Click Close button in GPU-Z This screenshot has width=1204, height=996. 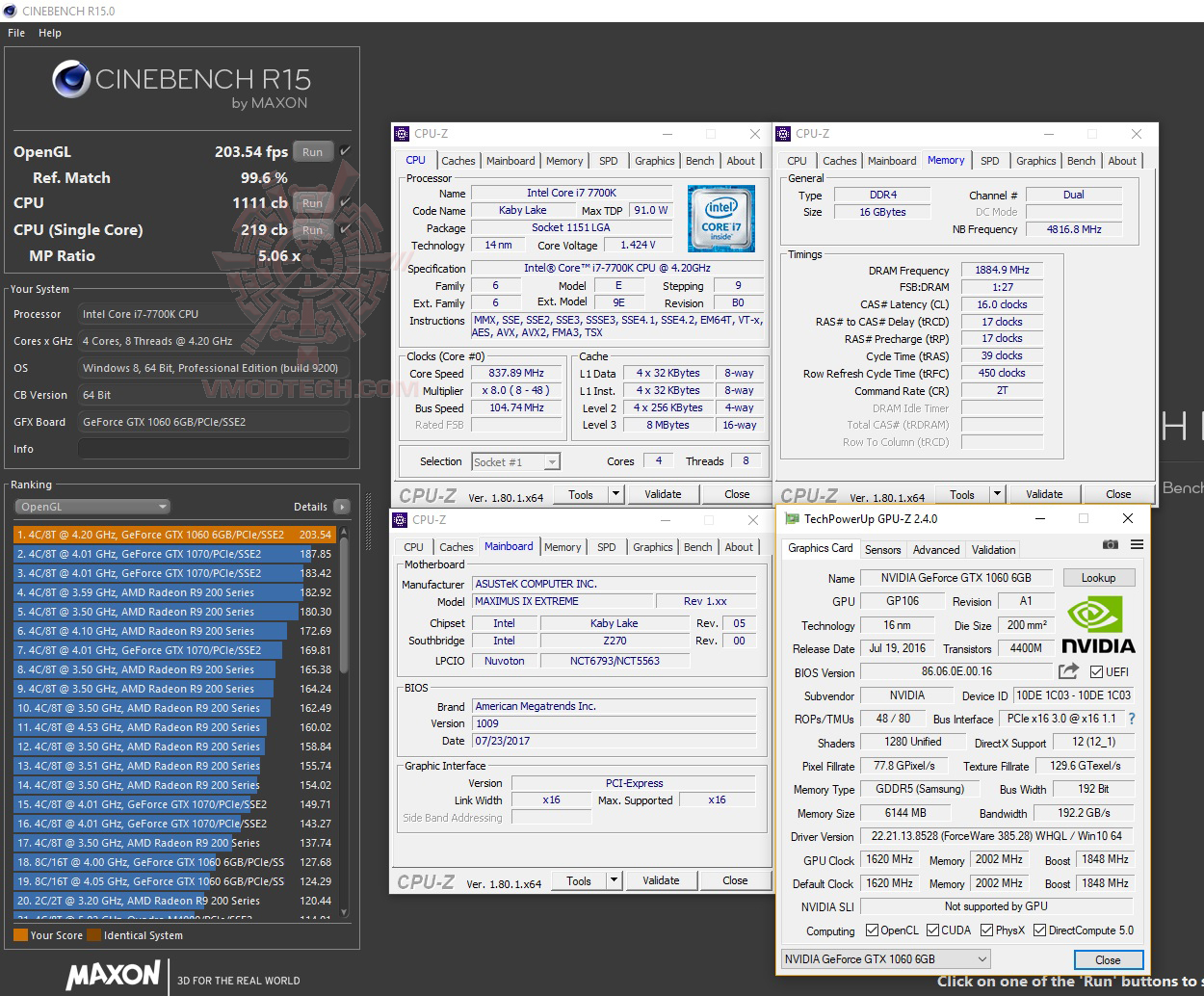coord(1108,959)
